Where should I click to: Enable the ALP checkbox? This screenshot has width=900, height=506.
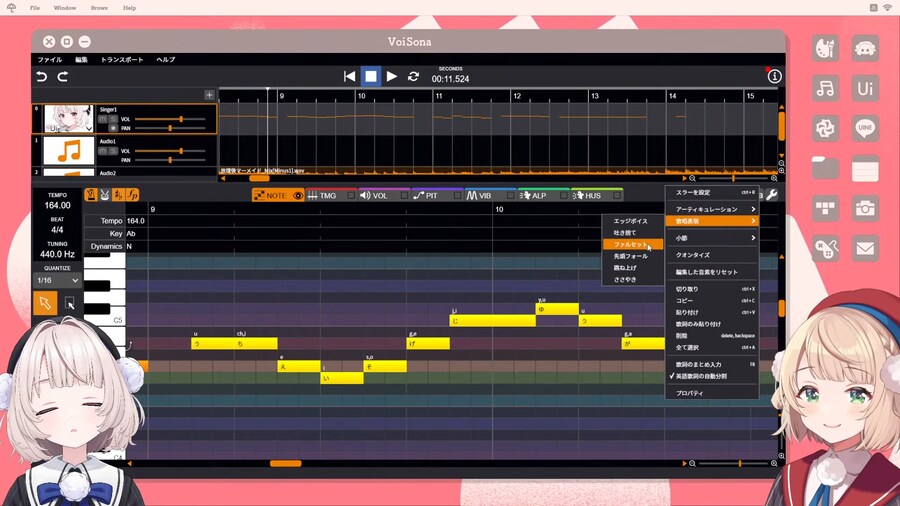[x=563, y=196]
